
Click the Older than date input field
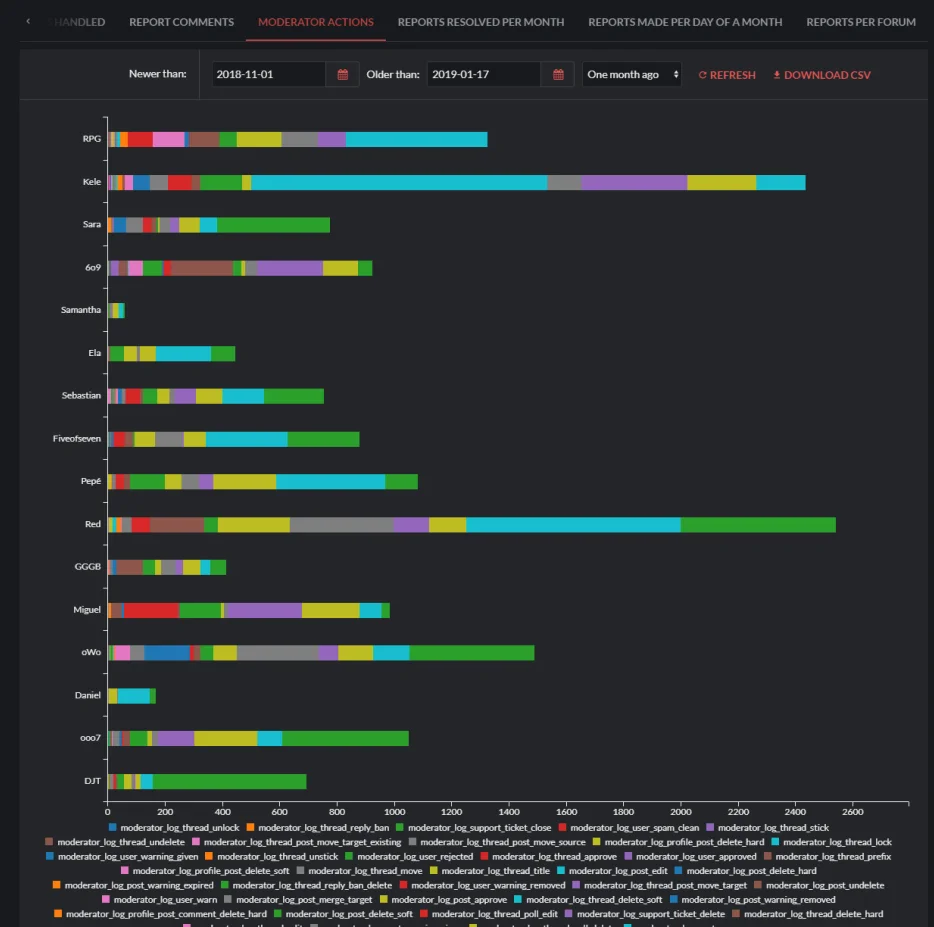[484, 75]
